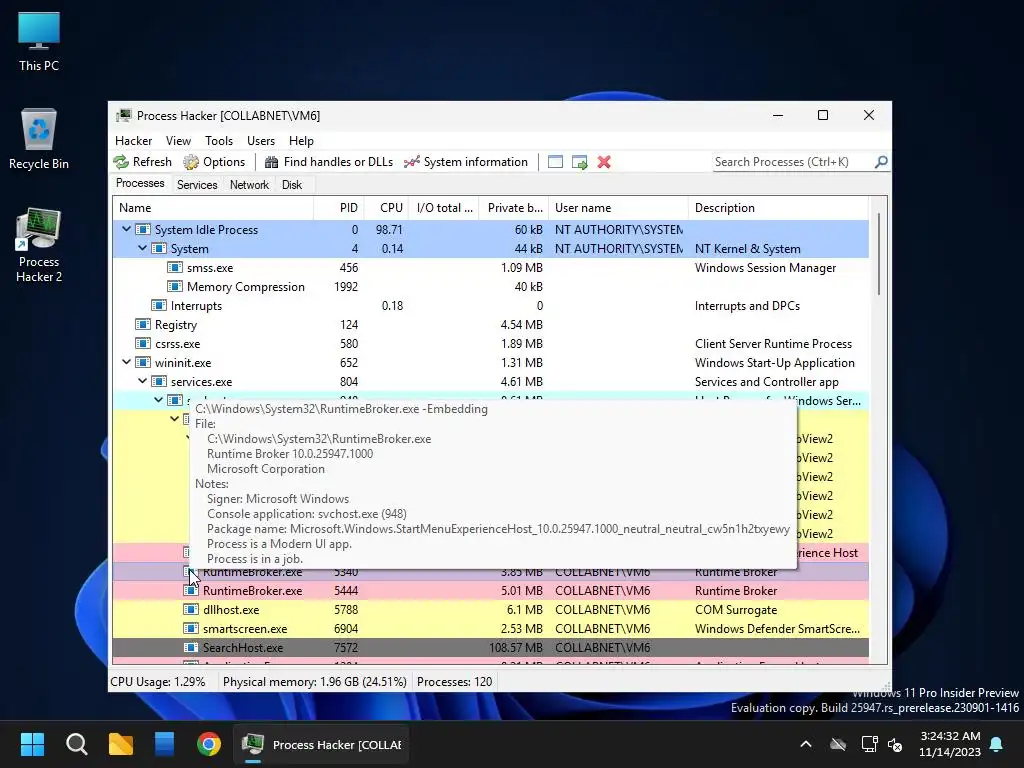Select the dllhost.exe process row
Screen dimensions: 1024x768
490,609
